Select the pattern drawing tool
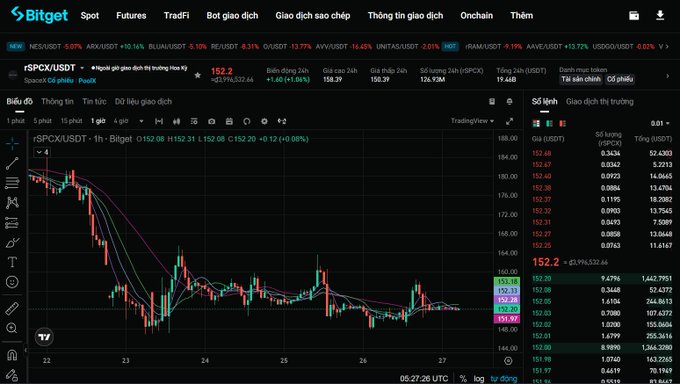This screenshot has height=384, width=680. click(x=12, y=202)
